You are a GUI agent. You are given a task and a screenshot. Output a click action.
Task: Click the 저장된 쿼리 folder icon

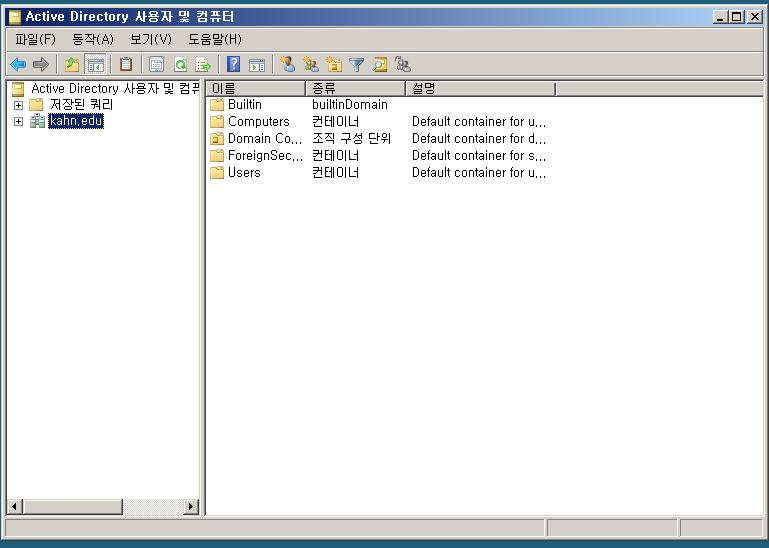36,104
